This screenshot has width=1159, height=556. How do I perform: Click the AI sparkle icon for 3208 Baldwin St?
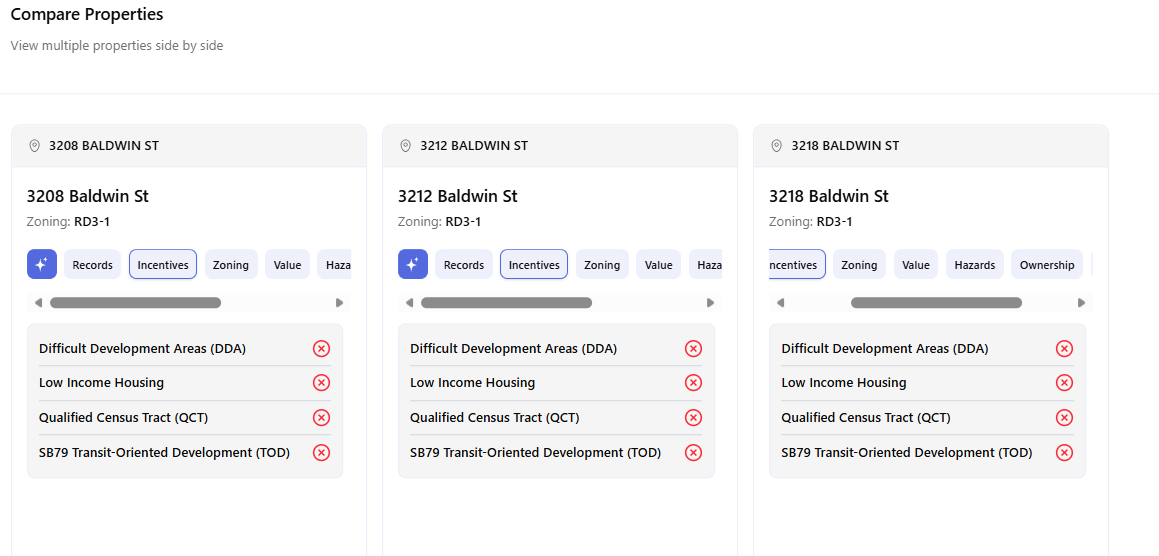click(41, 264)
